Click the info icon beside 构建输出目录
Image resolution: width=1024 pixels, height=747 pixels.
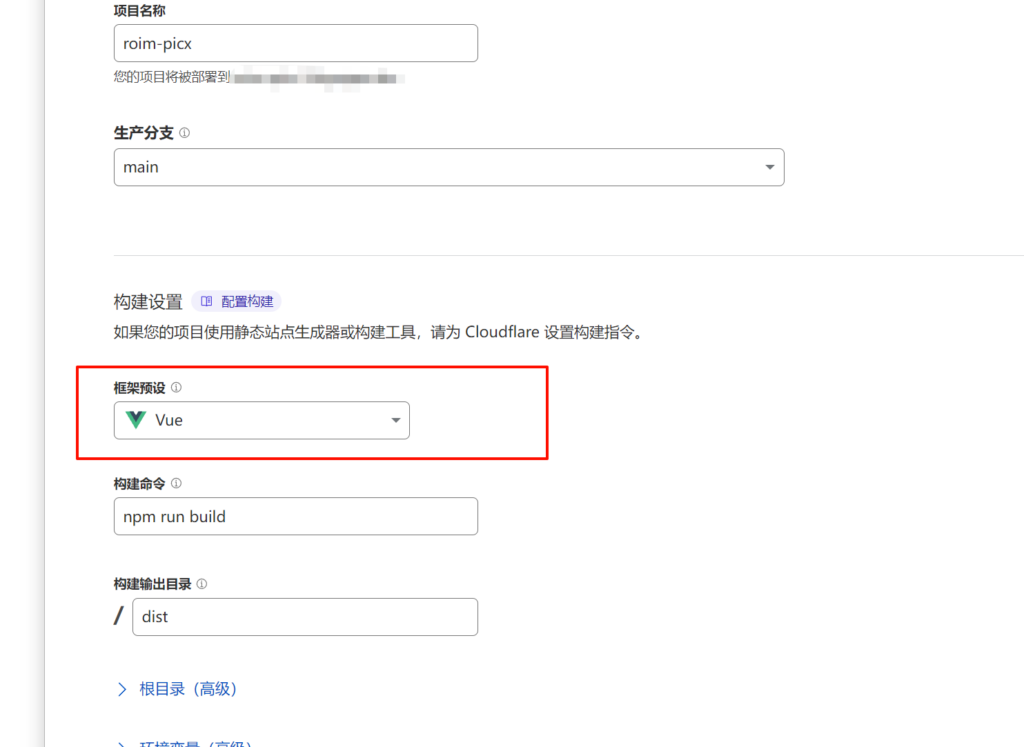tap(202, 584)
